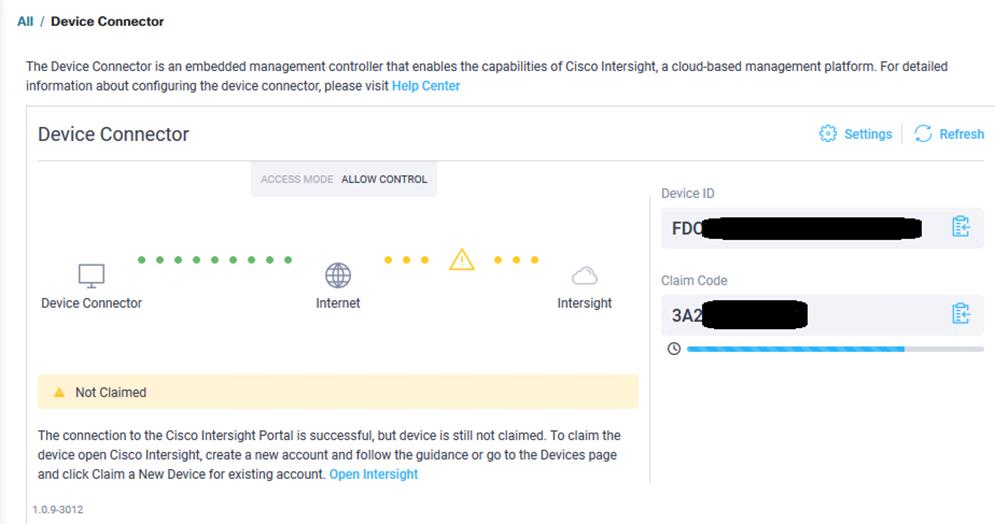This screenshot has width=995, height=524.
Task: Click the Refresh text link
Action: pos(961,134)
